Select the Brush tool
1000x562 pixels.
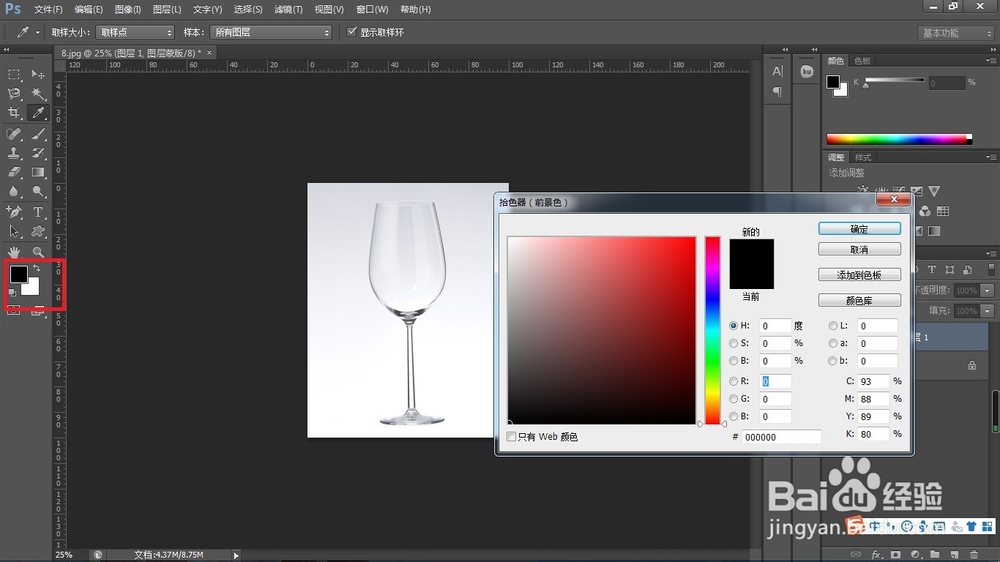(38, 134)
